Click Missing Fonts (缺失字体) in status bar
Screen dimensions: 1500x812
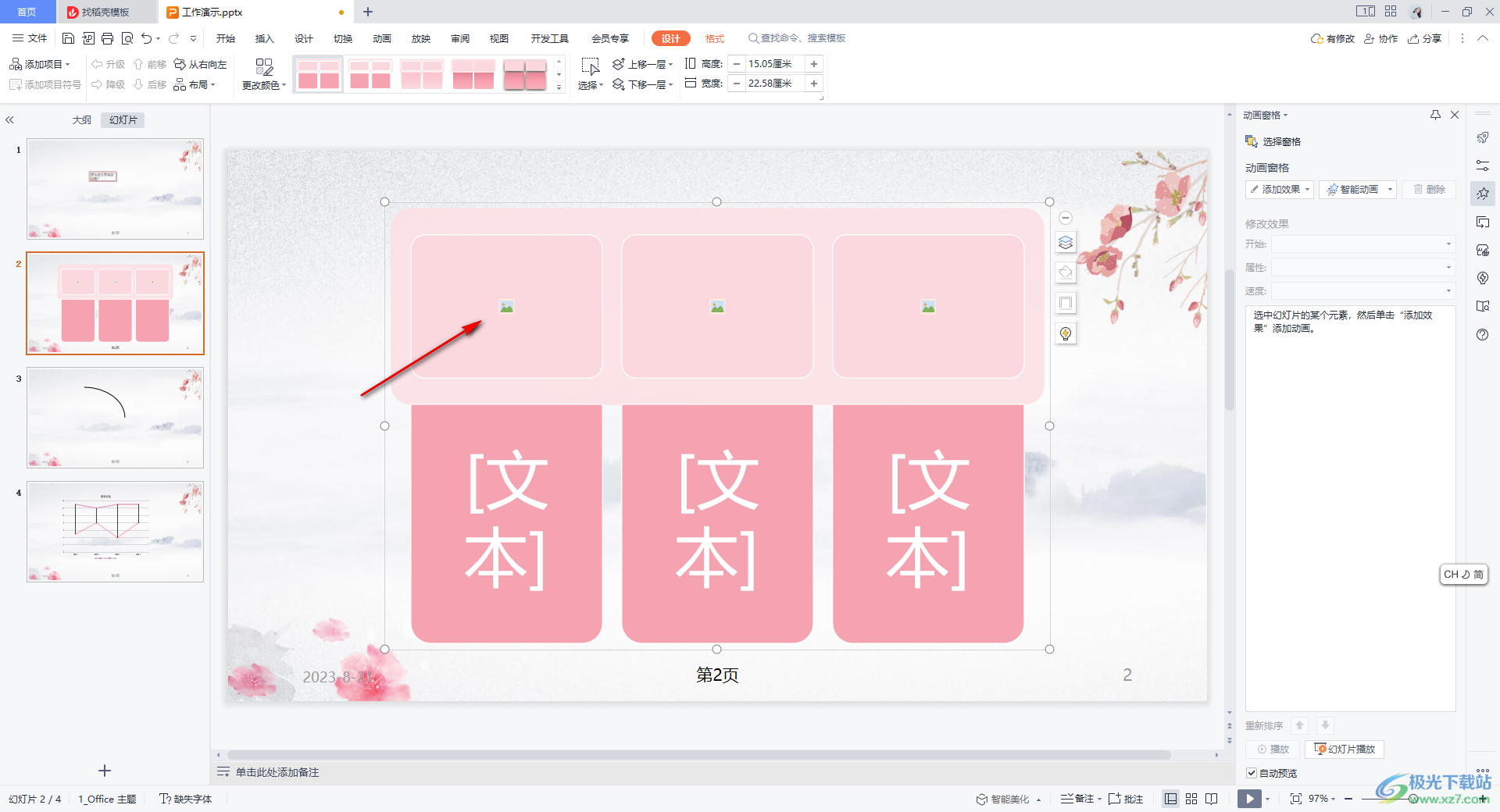coord(186,799)
